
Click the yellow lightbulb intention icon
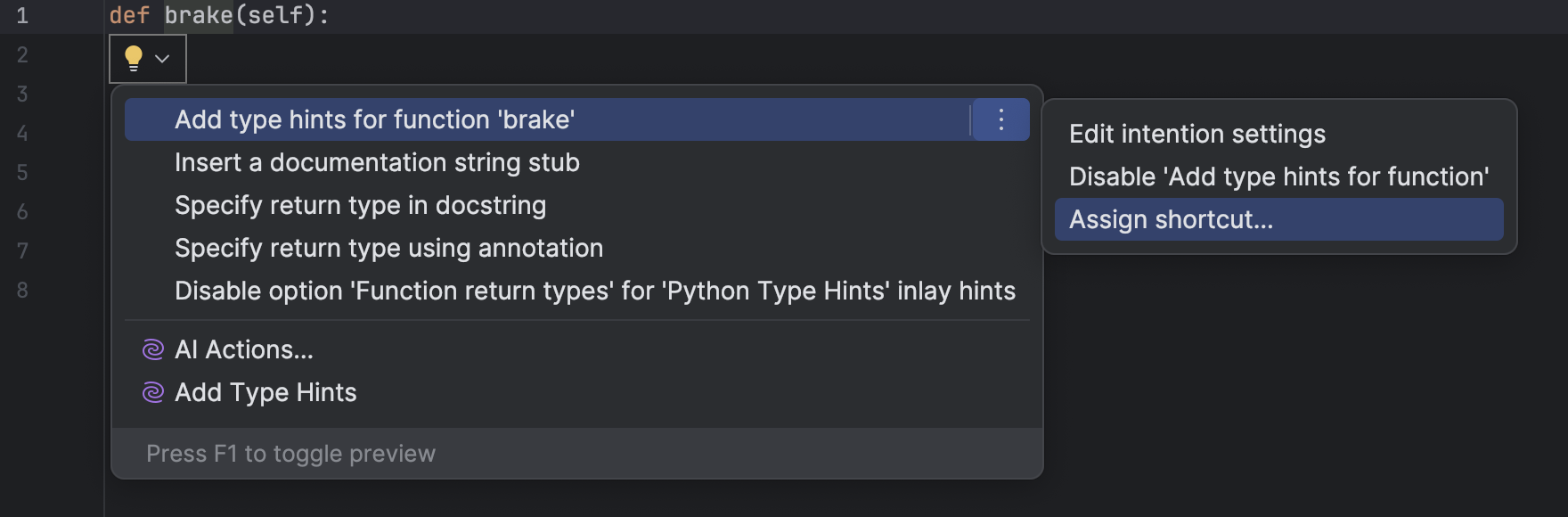(134, 58)
